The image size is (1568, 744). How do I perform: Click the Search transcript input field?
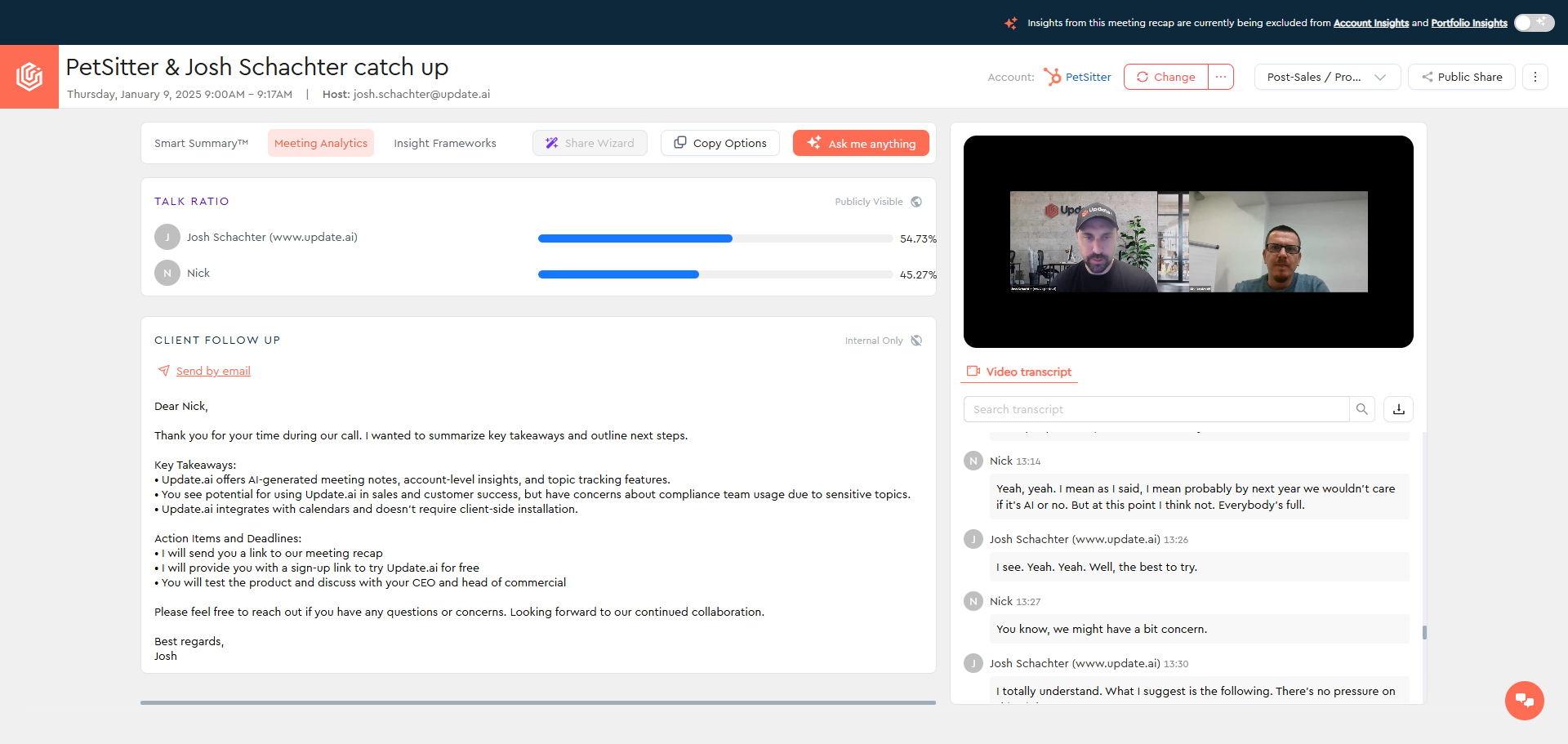(x=1156, y=409)
